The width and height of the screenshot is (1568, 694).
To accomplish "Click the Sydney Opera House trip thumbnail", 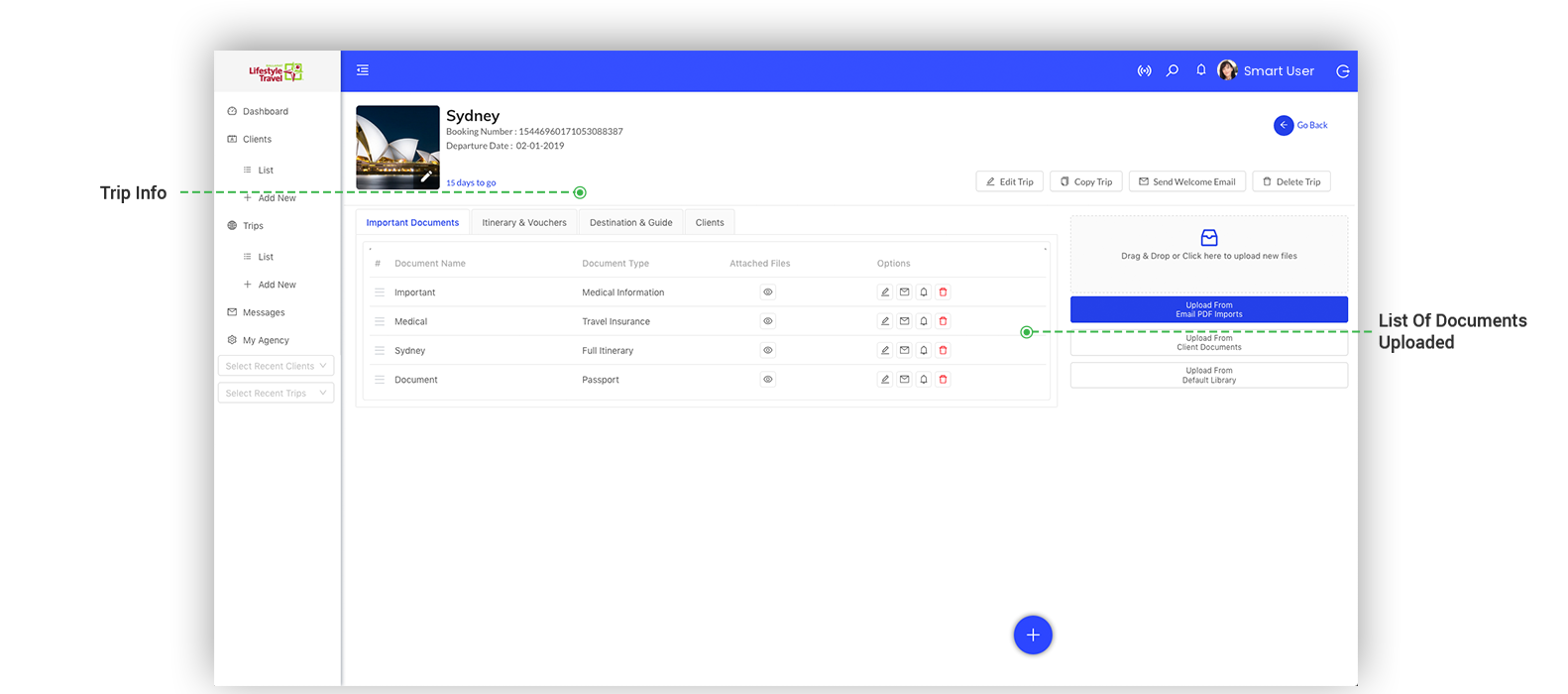I will (397, 147).
